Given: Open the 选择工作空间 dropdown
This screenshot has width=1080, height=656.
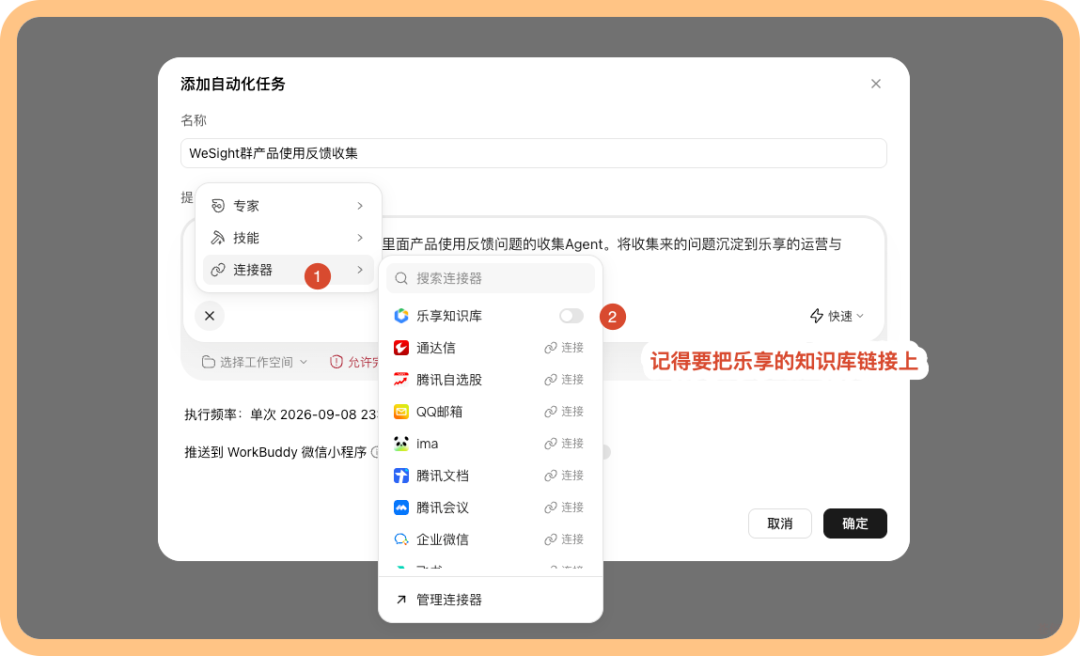Looking at the screenshot, I should click(x=254, y=362).
